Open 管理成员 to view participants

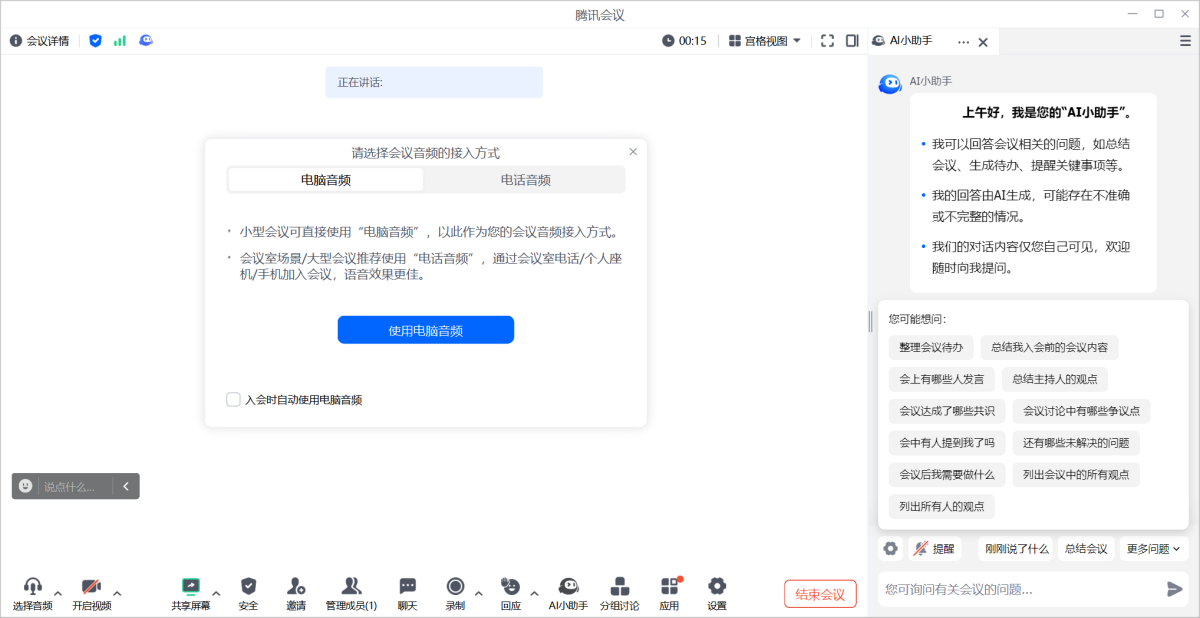pos(351,592)
